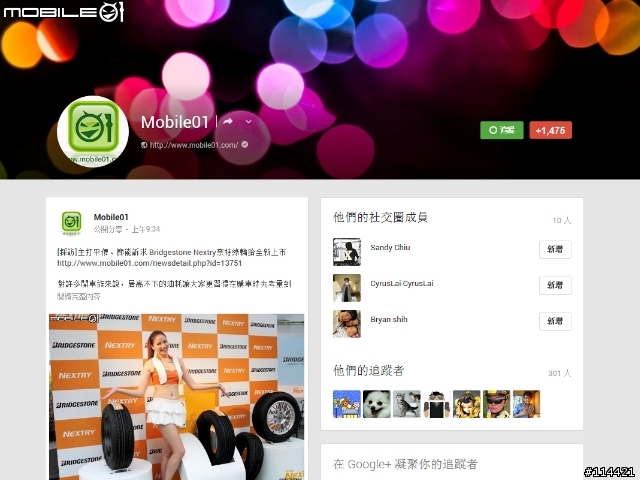Click the share arrow next to Mobile01
The image size is (640, 480).
(x=228, y=121)
